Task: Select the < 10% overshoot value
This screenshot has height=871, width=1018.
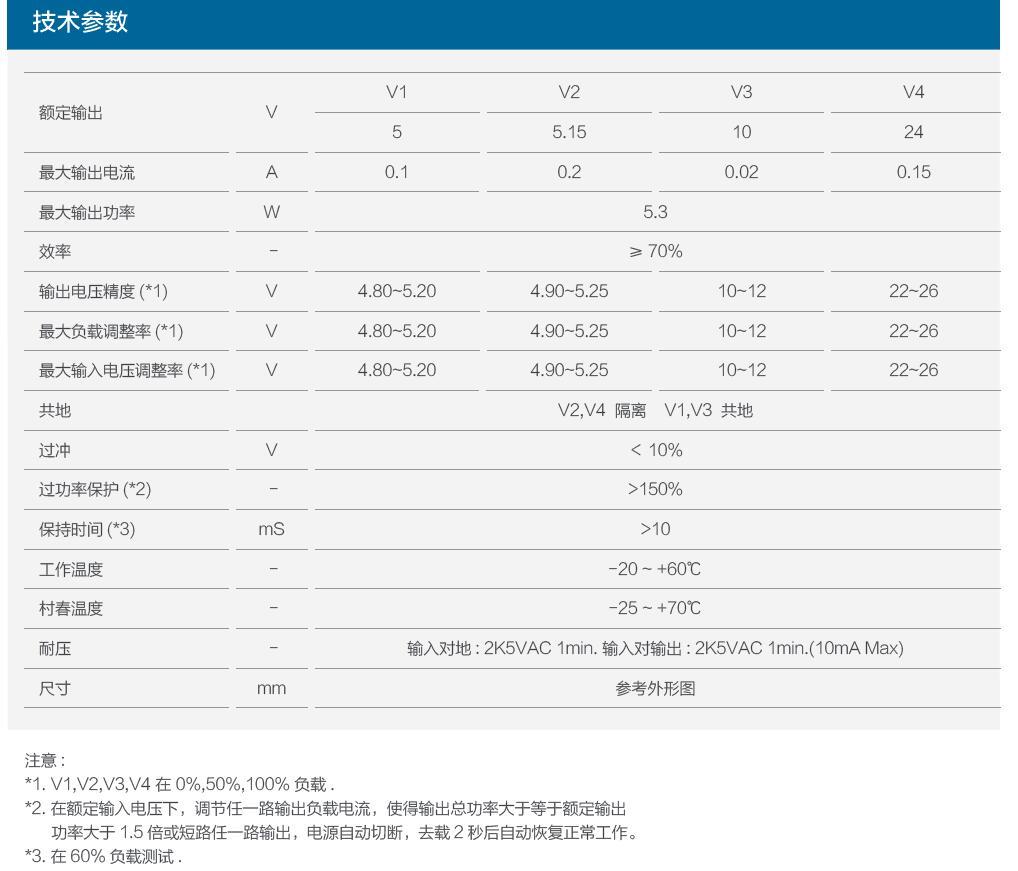Action: (656, 450)
